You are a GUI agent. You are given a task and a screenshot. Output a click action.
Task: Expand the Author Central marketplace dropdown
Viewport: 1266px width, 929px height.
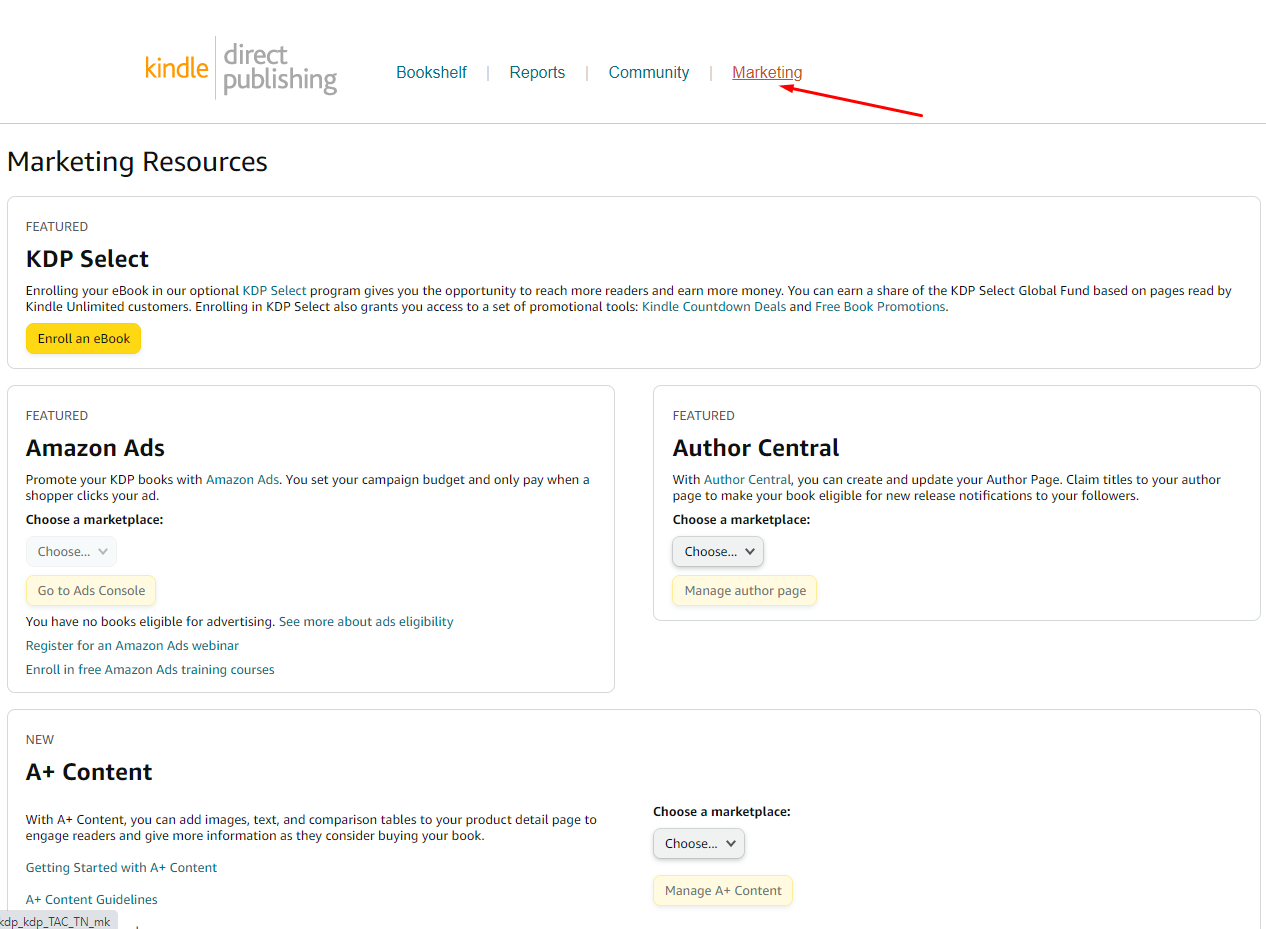(718, 552)
